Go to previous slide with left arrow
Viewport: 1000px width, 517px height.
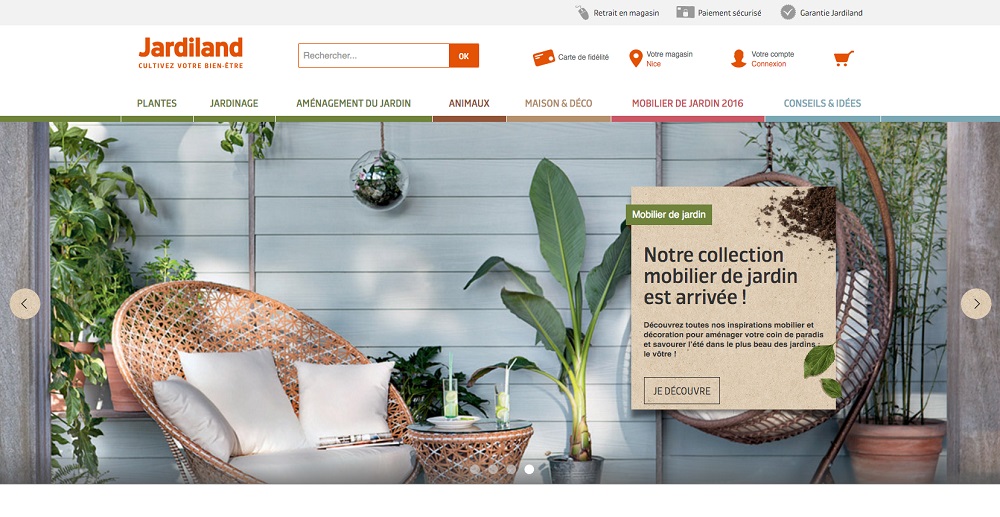25,303
